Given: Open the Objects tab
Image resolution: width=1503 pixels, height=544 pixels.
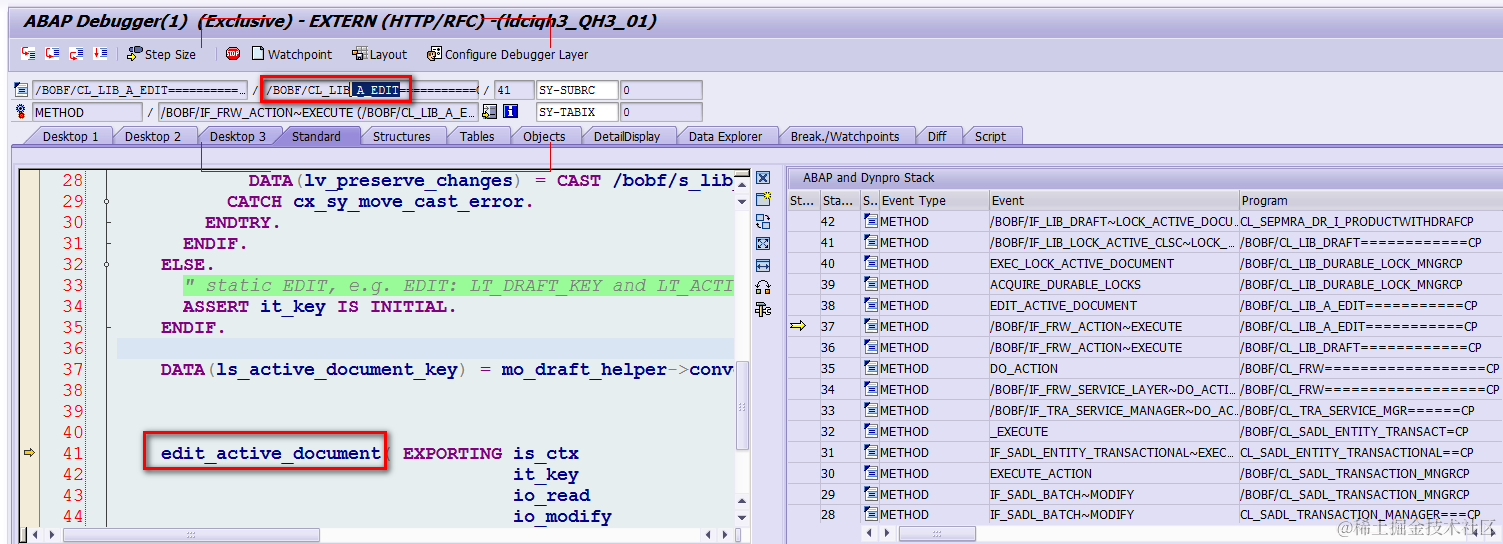Looking at the screenshot, I should (x=544, y=136).
